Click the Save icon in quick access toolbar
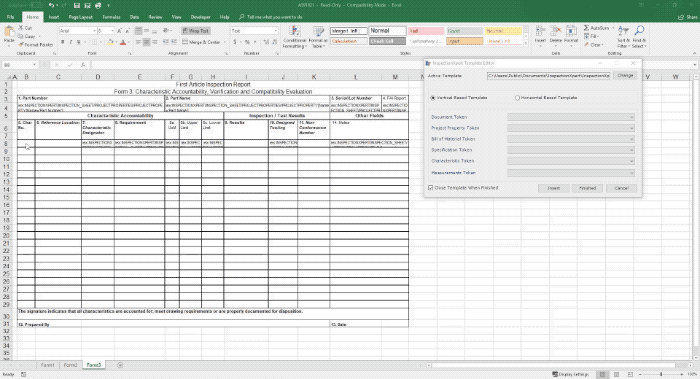The width and height of the screenshot is (700, 379). (77, 5)
